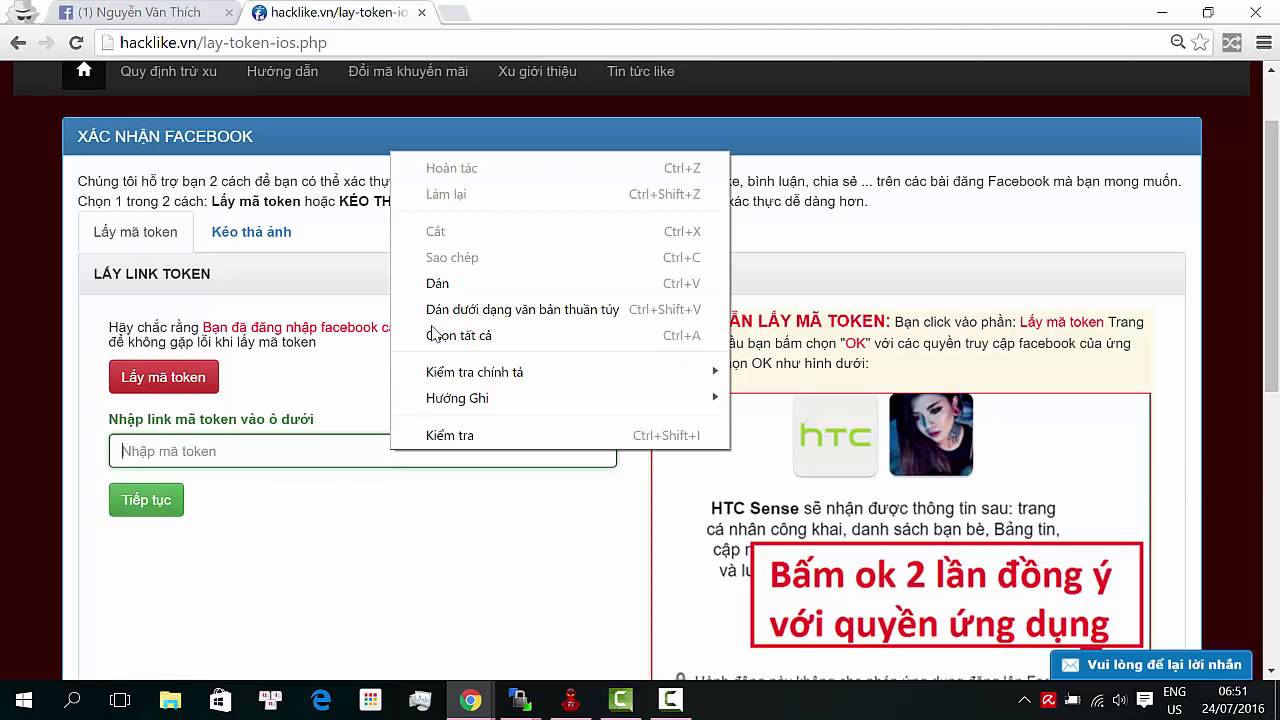Open the padlock monitor app on taskbar
Viewport: 1280px width, 720px height.
[520, 700]
